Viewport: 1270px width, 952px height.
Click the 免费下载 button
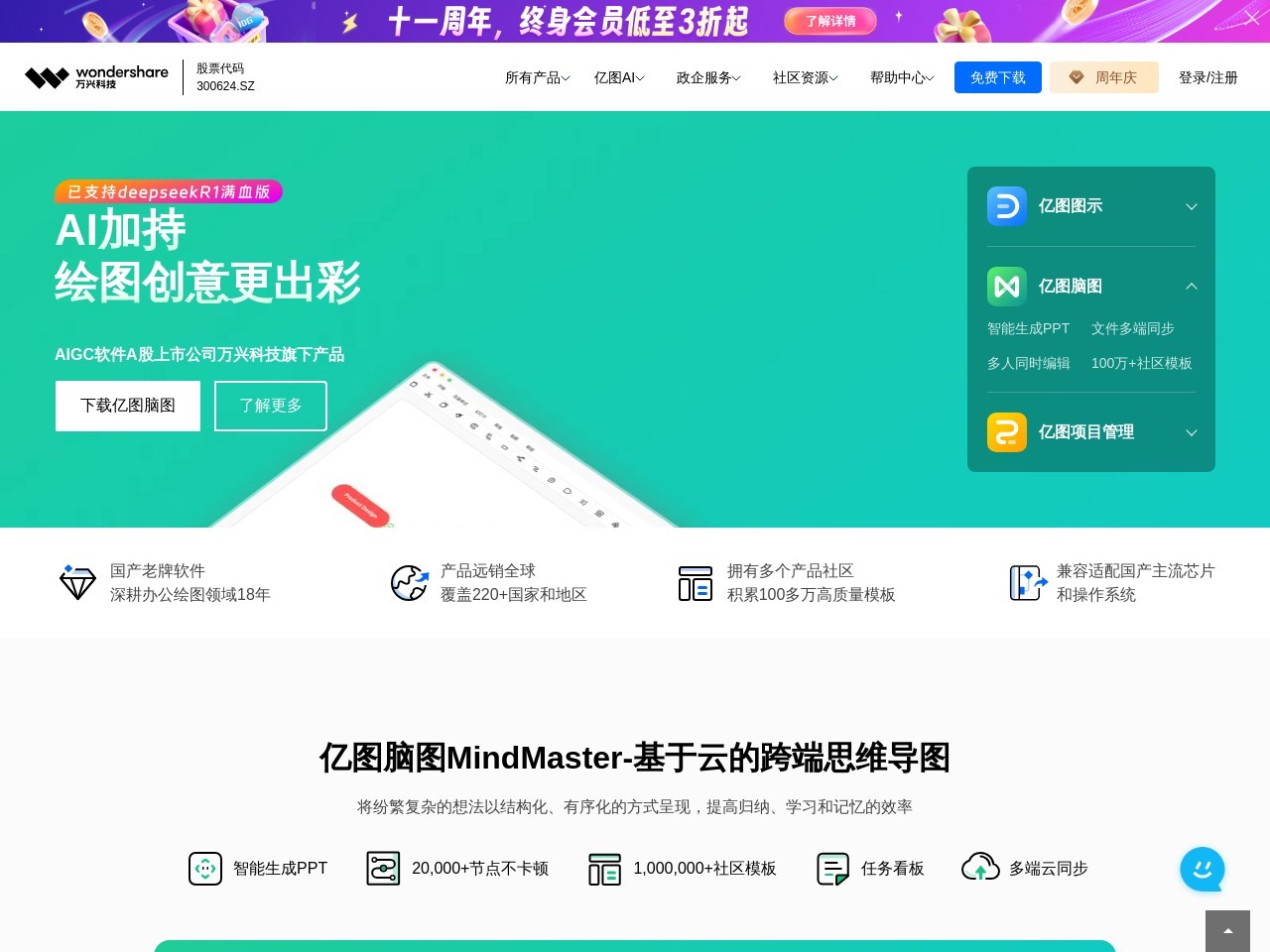click(998, 77)
